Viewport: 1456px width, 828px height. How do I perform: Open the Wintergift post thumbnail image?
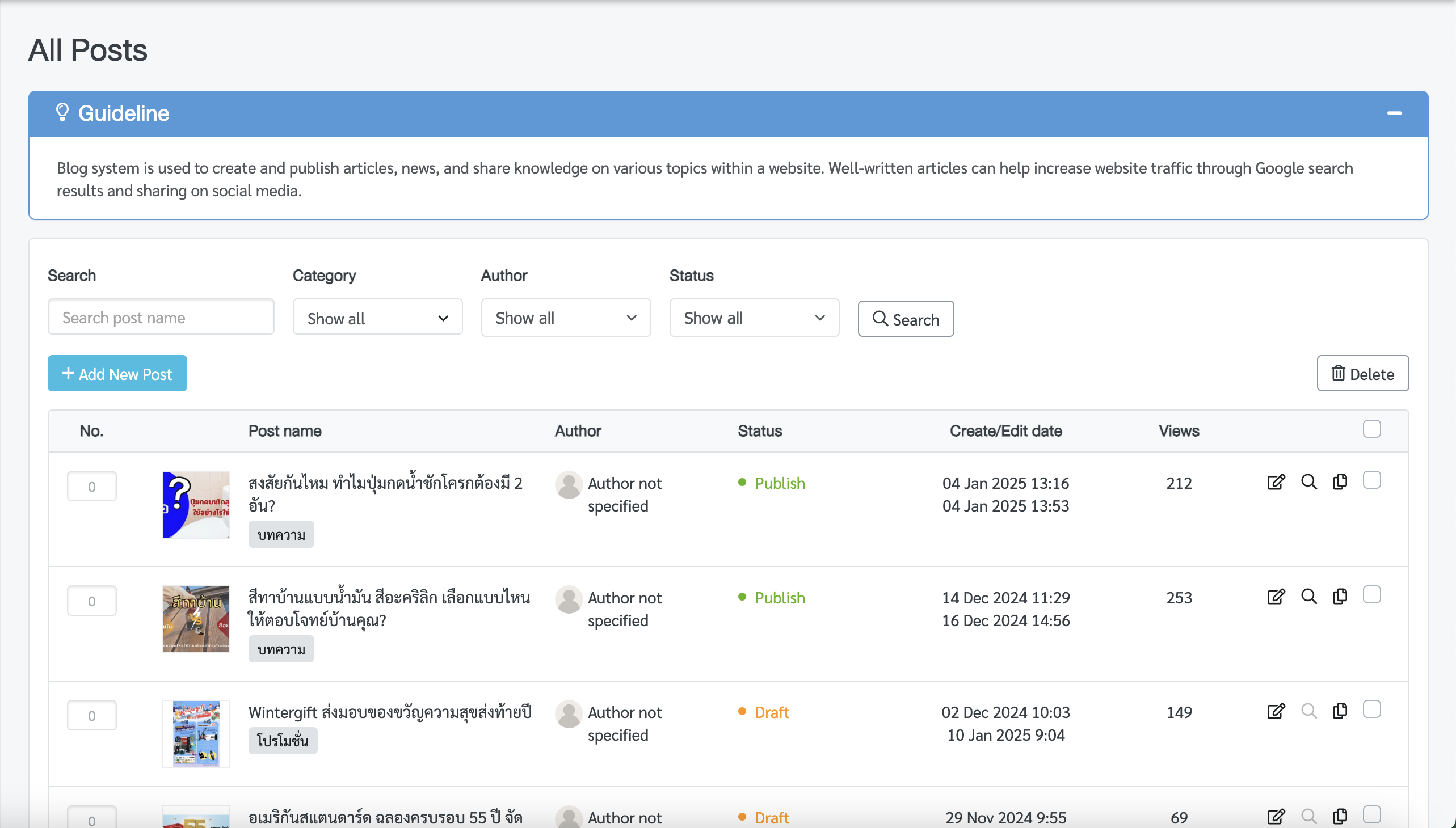click(x=196, y=734)
